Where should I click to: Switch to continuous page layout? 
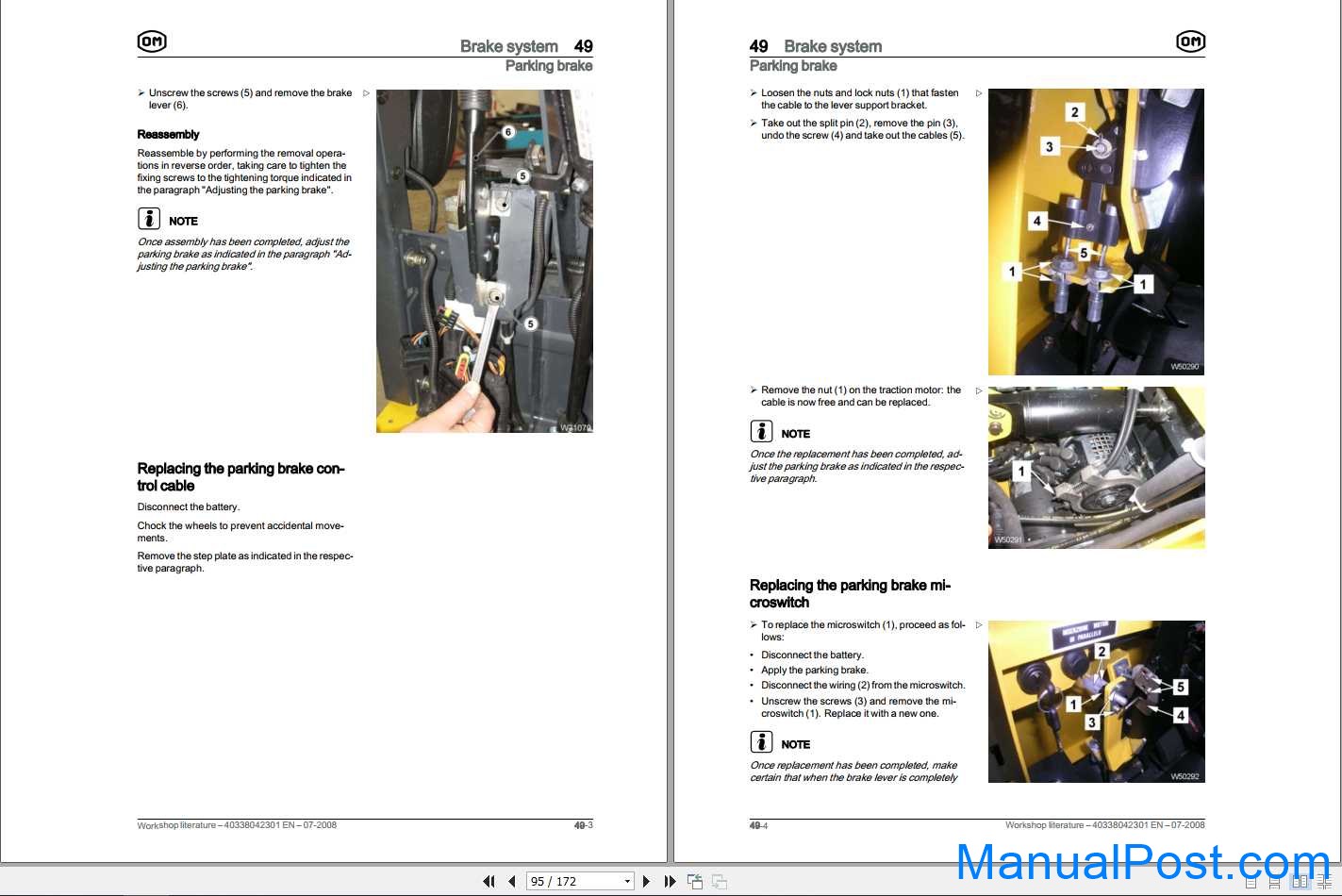click(x=1275, y=883)
